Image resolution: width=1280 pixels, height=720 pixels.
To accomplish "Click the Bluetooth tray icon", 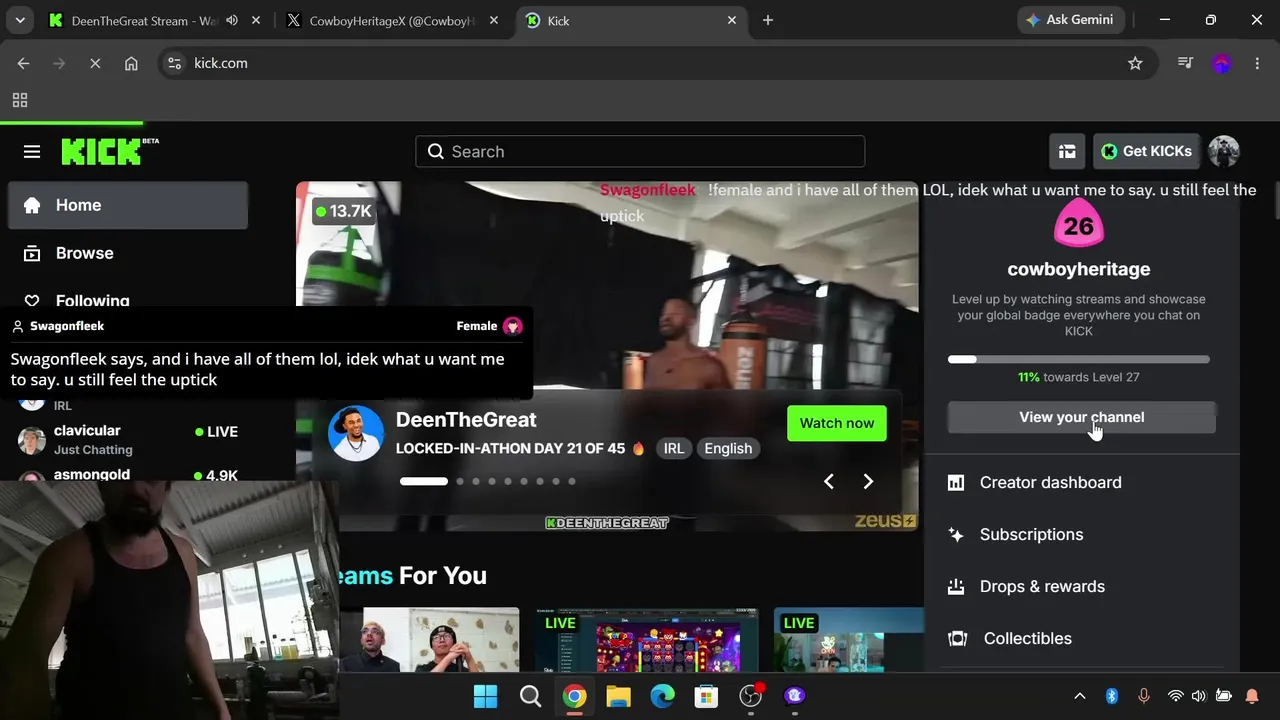I will click(x=1111, y=696).
